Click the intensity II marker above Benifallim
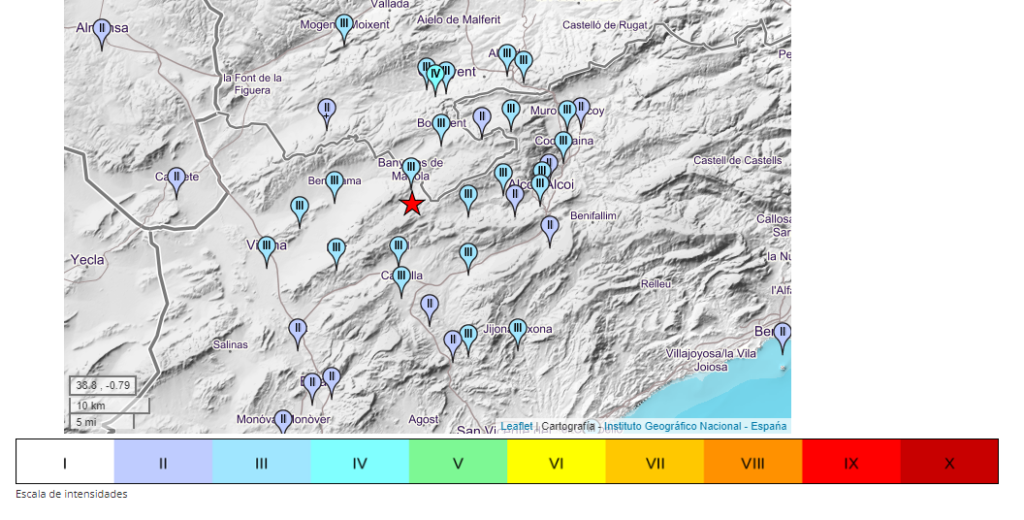The image size is (1024, 520). point(549,227)
